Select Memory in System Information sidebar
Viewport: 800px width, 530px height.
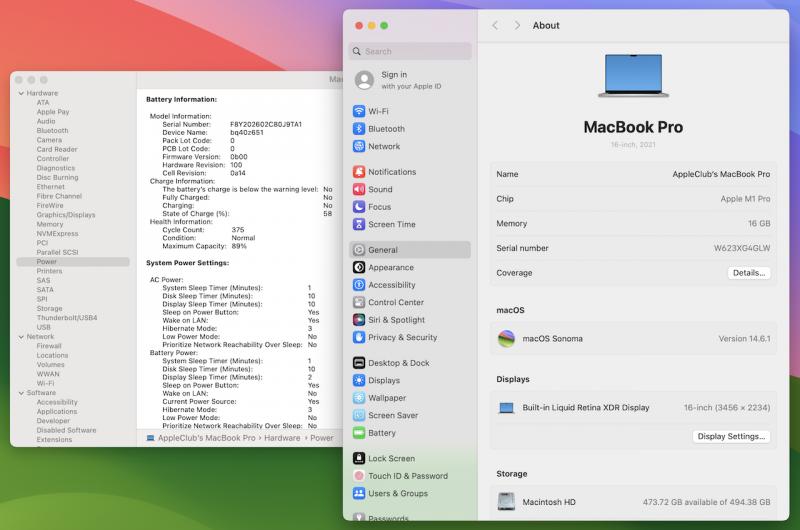pyautogui.click(x=50, y=224)
